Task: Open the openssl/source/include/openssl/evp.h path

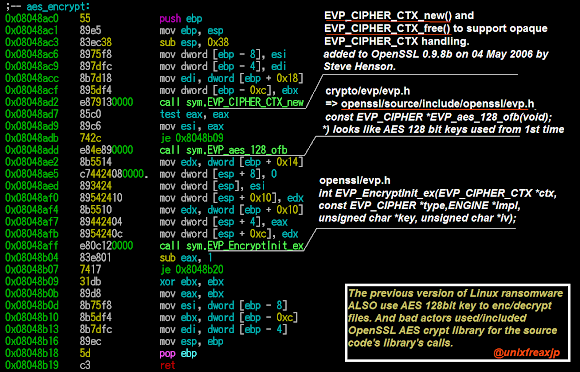Action: (438, 104)
